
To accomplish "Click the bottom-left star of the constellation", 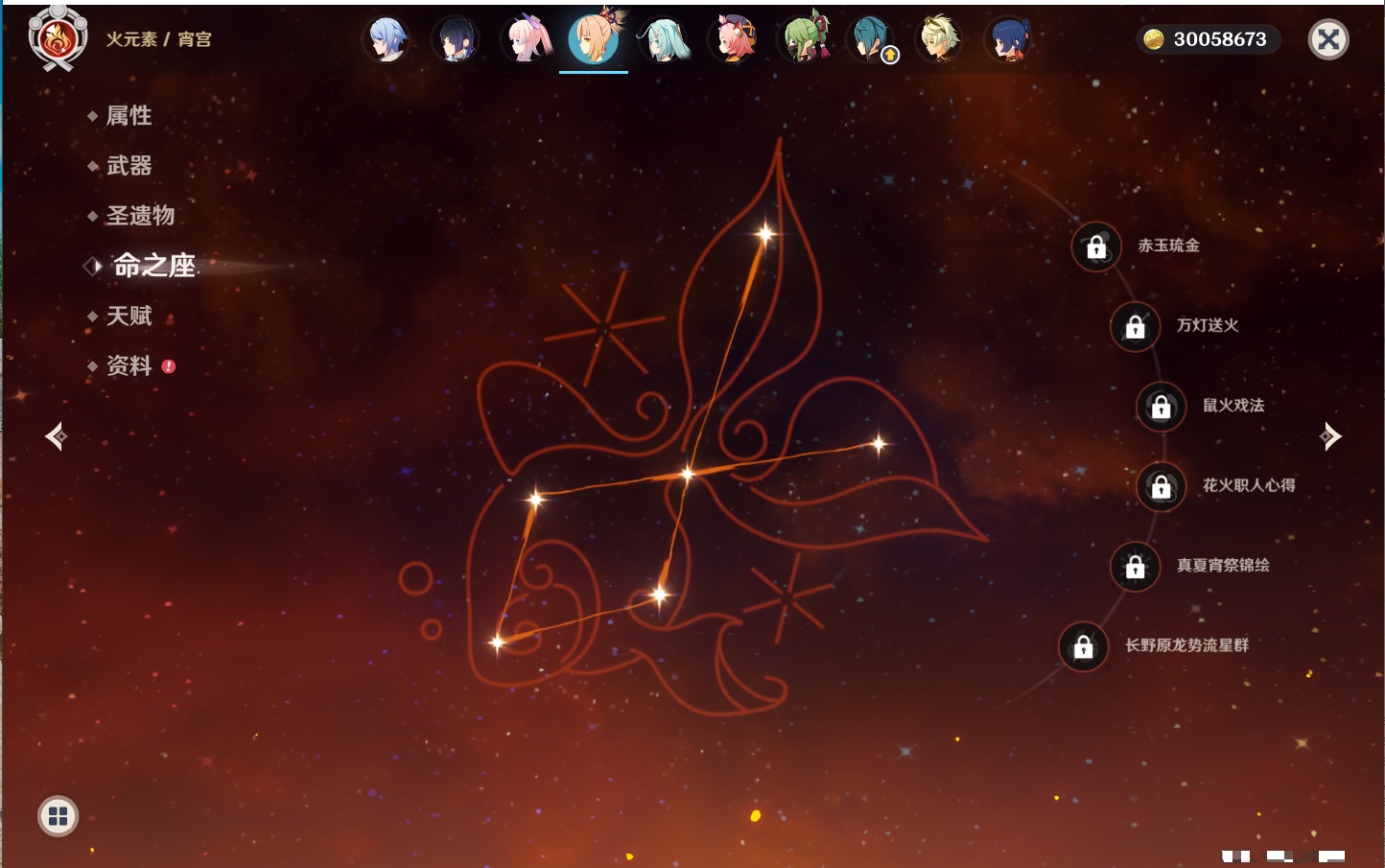I will point(497,642).
